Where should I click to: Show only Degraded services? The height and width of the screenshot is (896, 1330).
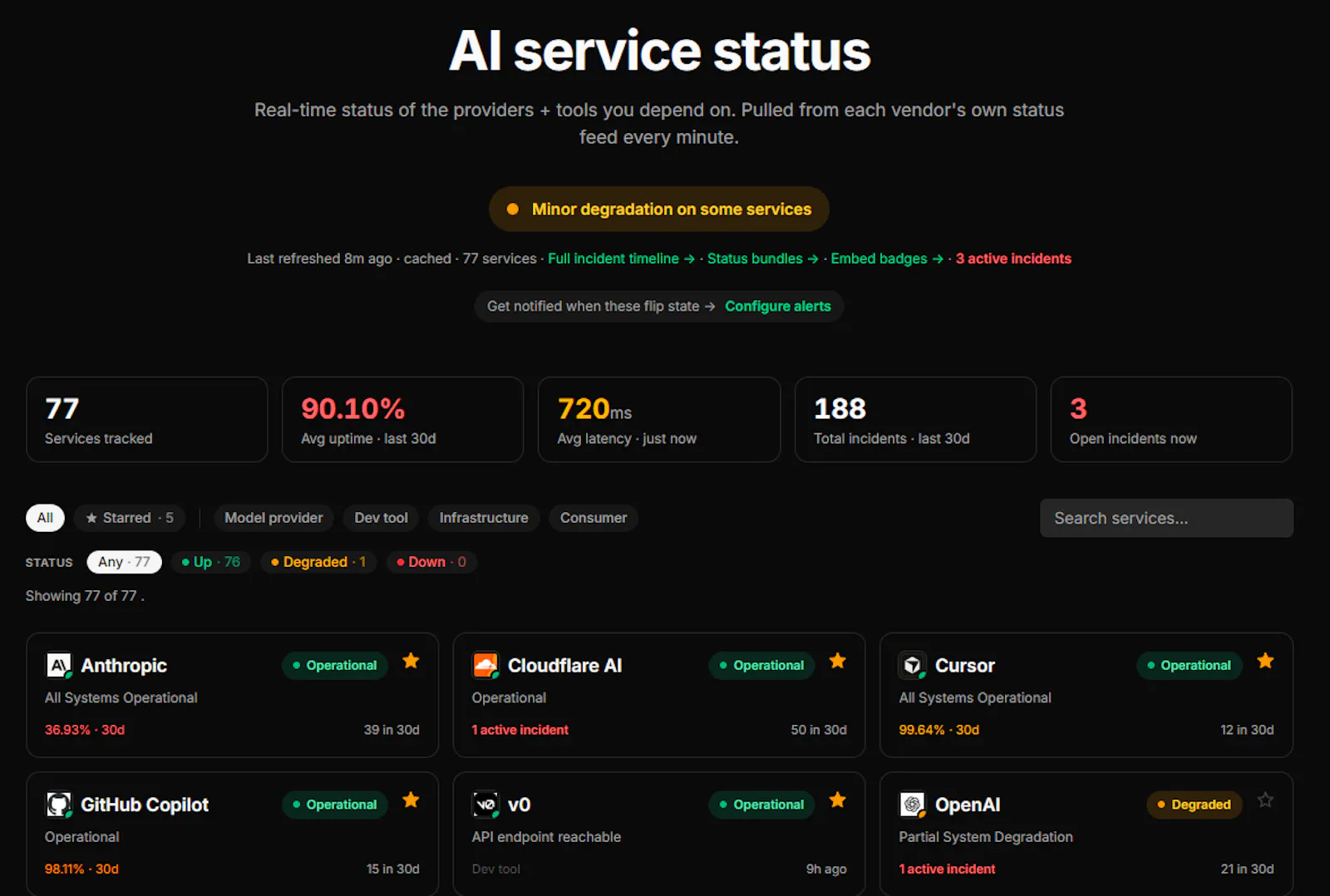[x=318, y=562]
